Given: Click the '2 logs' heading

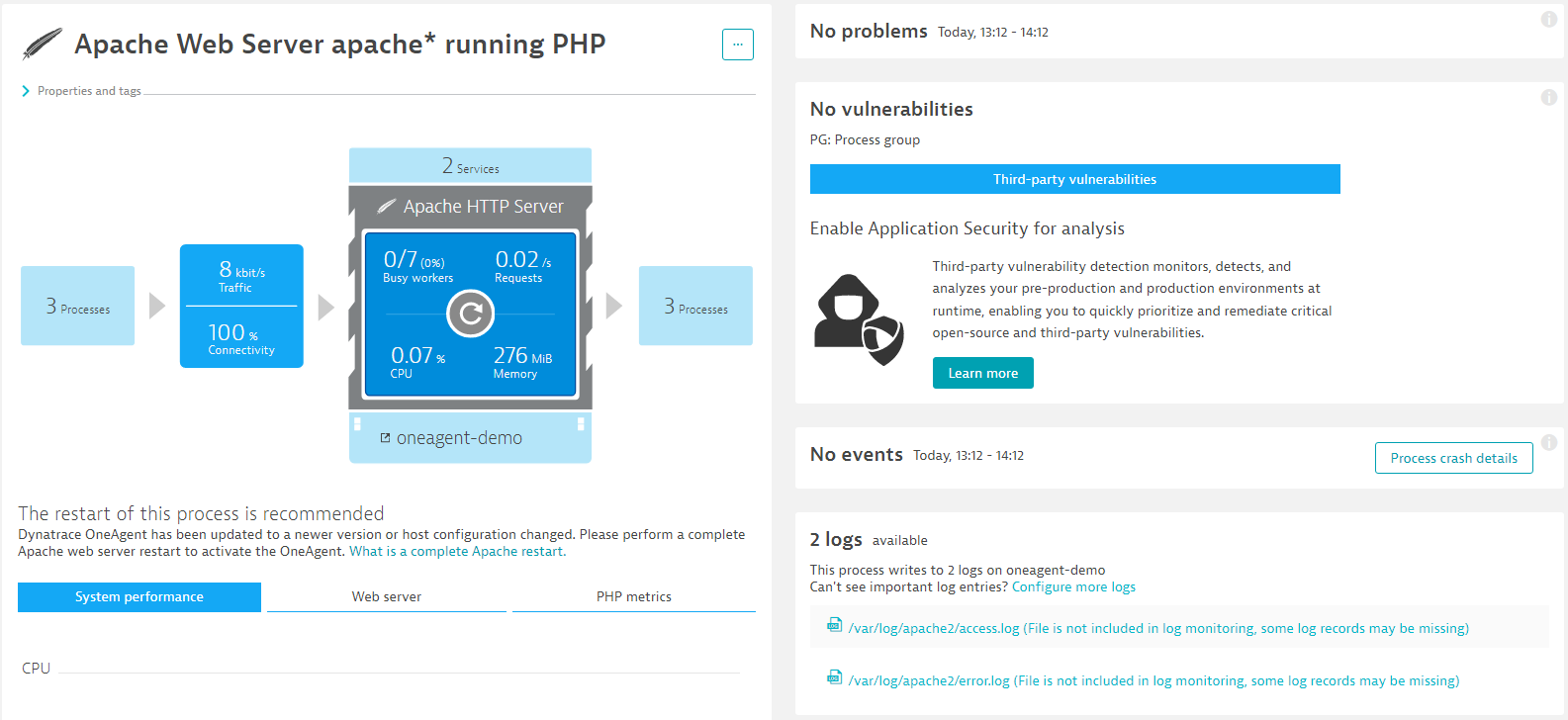Looking at the screenshot, I should point(836,540).
